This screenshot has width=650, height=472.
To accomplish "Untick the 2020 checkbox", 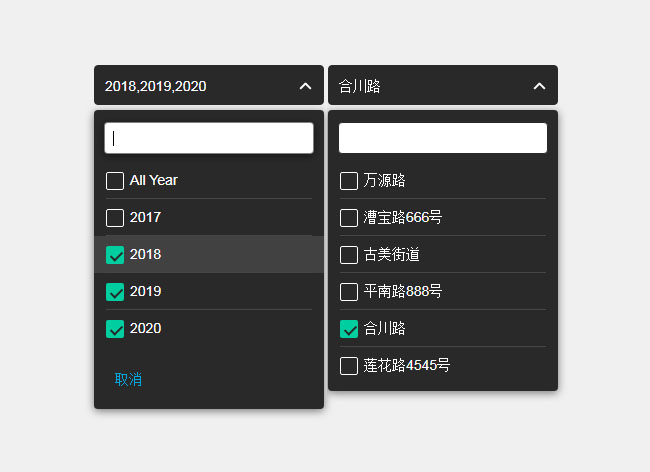I will tap(115, 329).
